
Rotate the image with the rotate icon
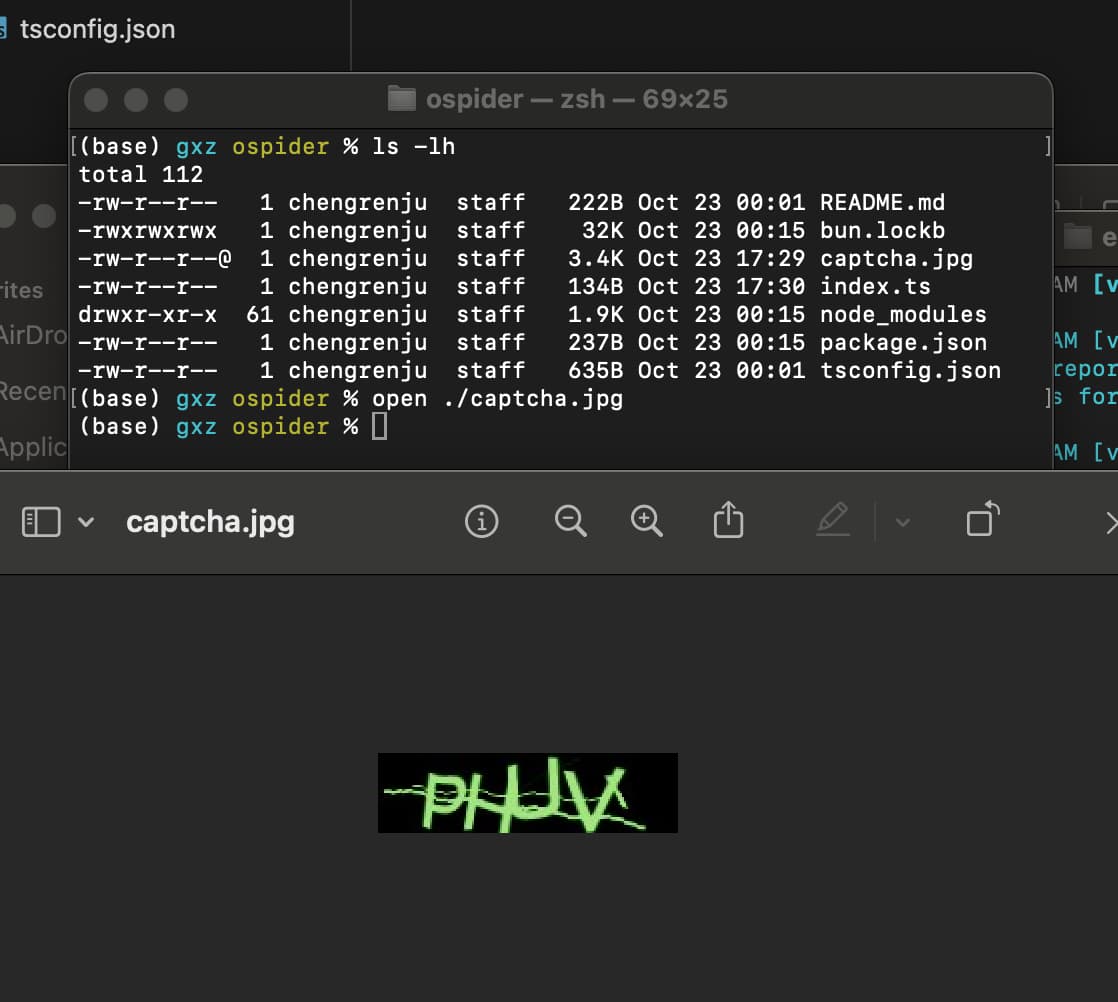[982, 520]
